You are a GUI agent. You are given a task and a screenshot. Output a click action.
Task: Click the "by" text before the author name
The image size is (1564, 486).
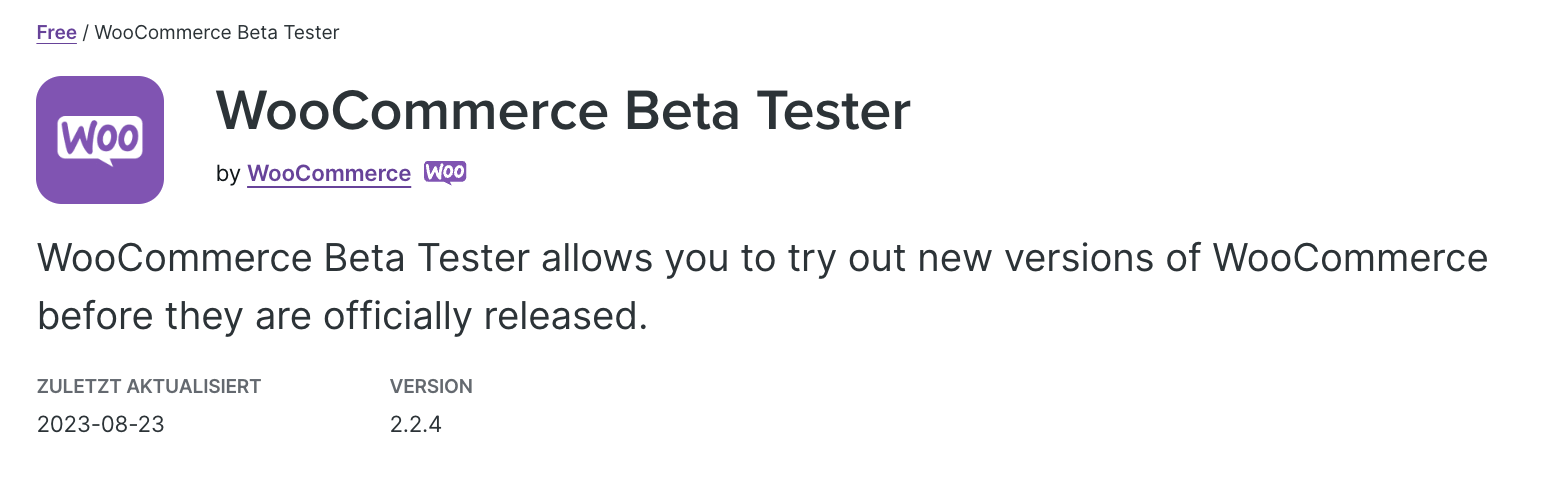coord(228,174)
